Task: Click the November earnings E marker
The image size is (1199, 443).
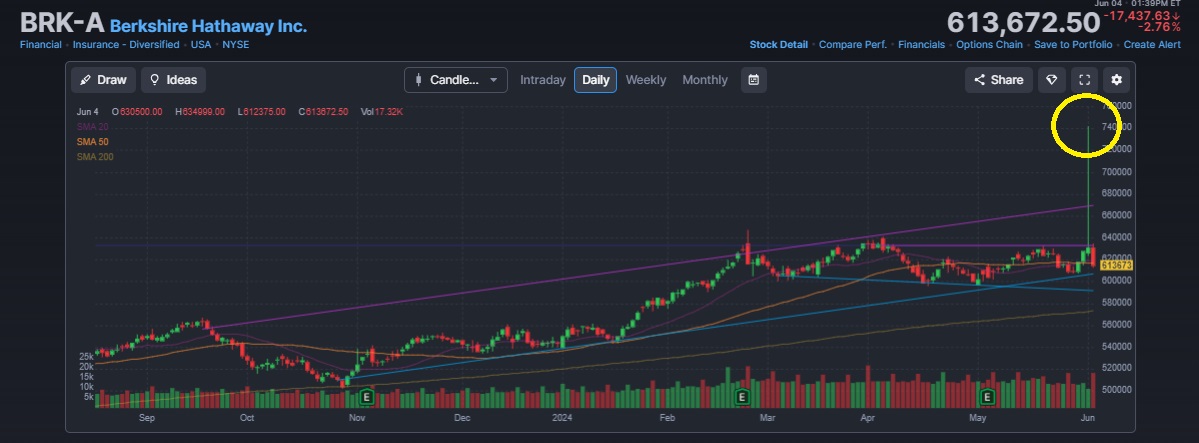Action: (366, 397)
